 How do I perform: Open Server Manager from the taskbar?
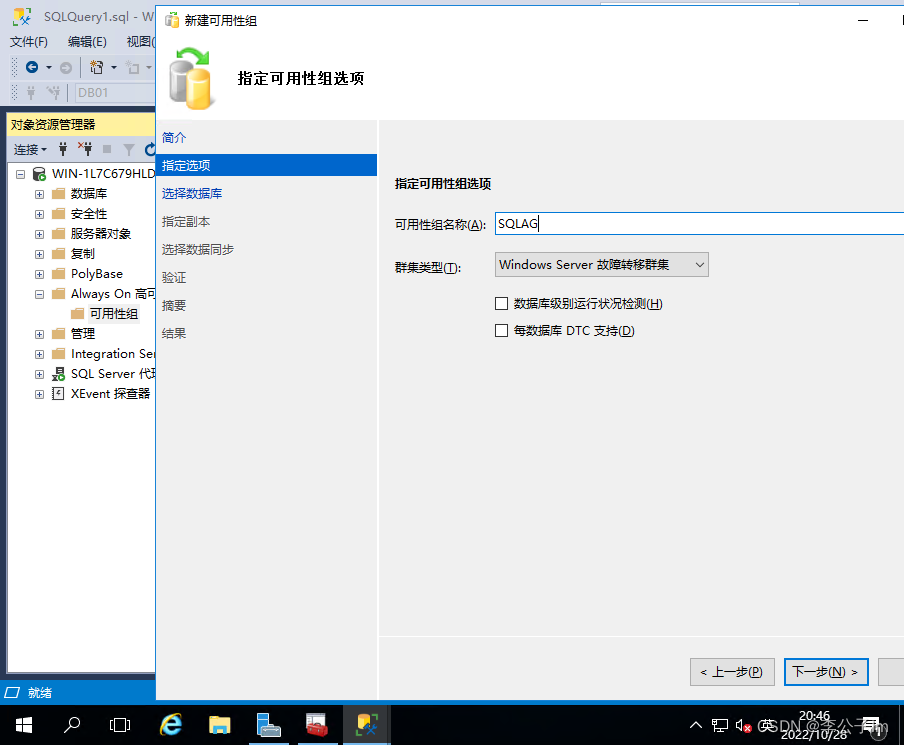pos(268,725)
